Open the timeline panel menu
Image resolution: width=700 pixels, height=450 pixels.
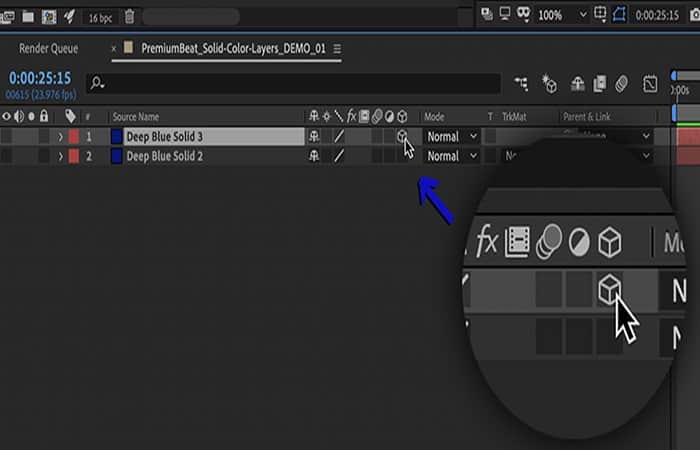tap(337, 48)
